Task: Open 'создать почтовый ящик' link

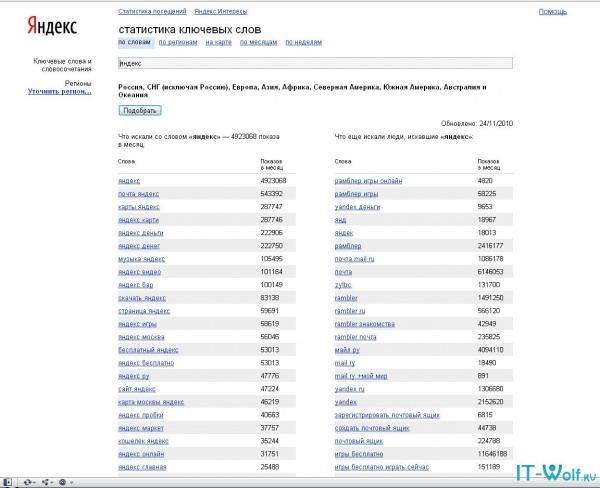Action: point(372,428)
